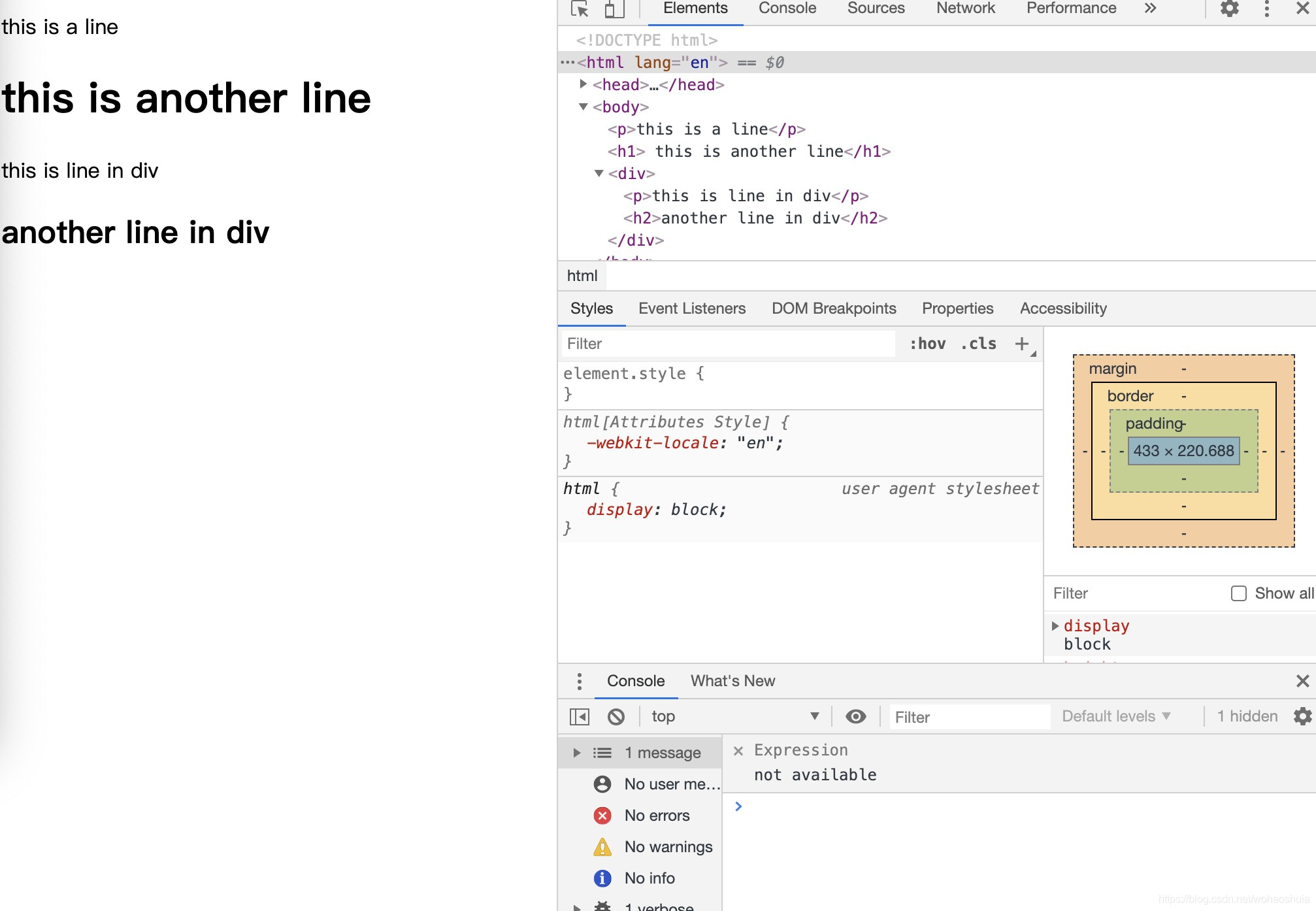This screenshot has height=911, width=1316.
Task: Hide the console sidebar icon
Action: coord(579,717)
